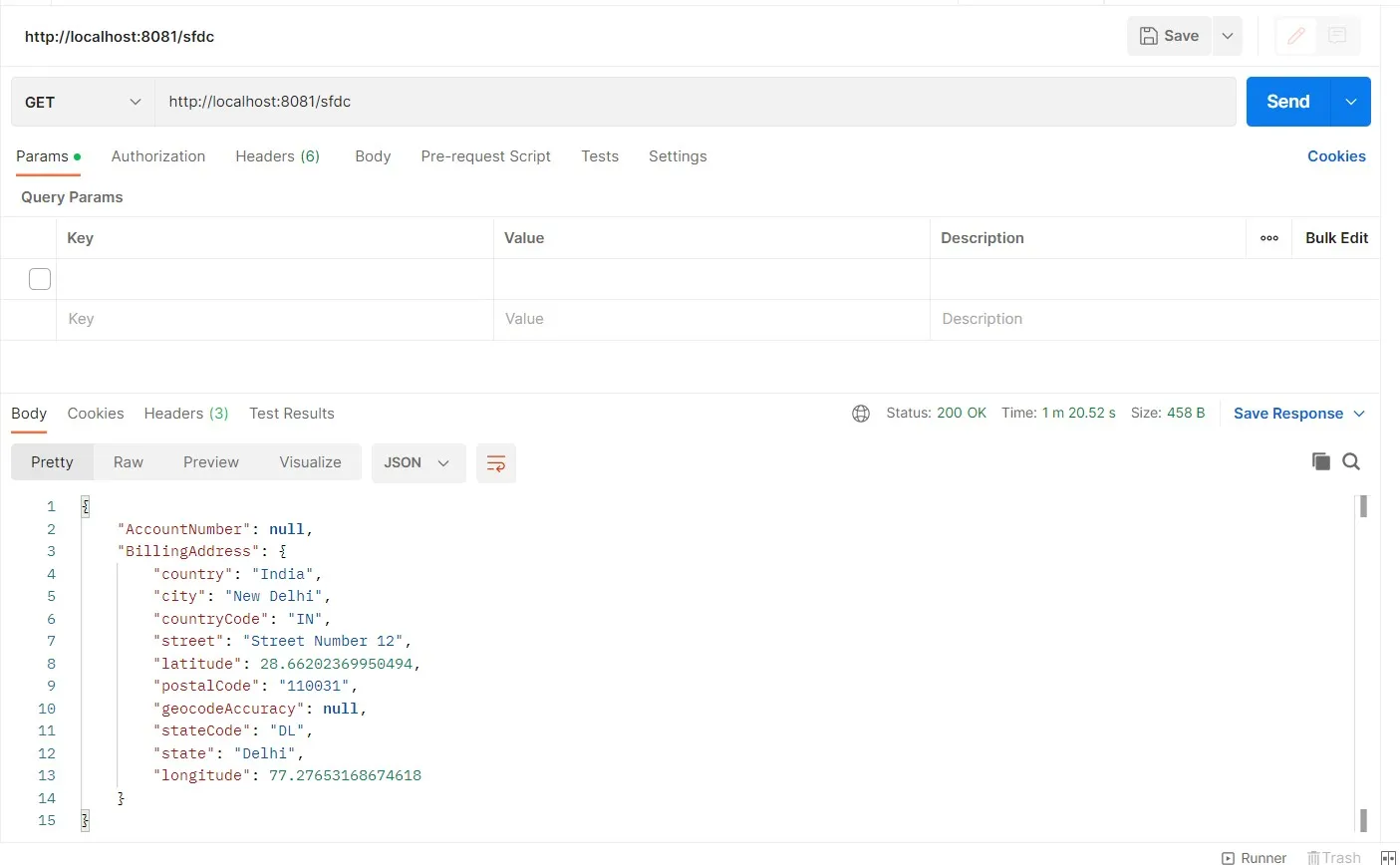Click the Value placeholder input field

(x=711, y=319)
